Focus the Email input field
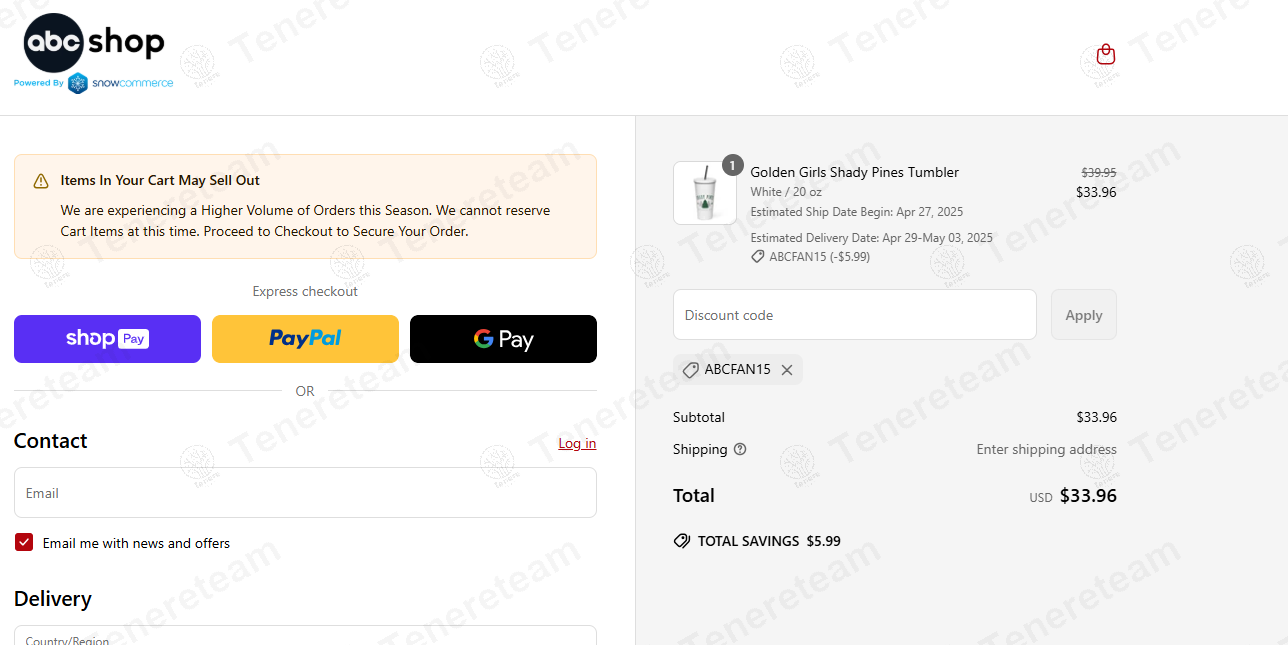 point(305,493)
